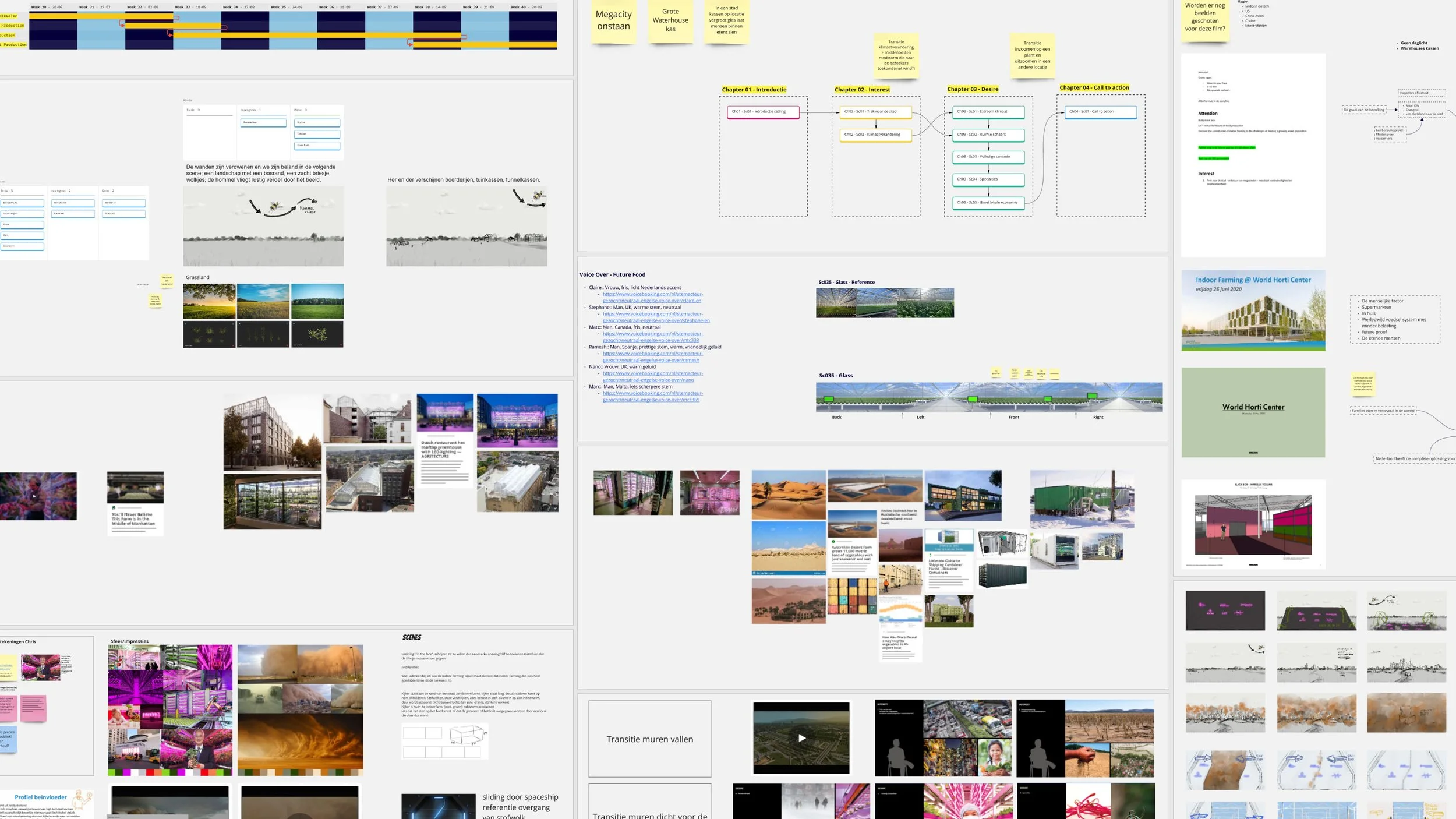The width and height of the screenshot is (1456, 819).
Task: Select the Voice Over - Future Food heading
Action: (612, 275)
